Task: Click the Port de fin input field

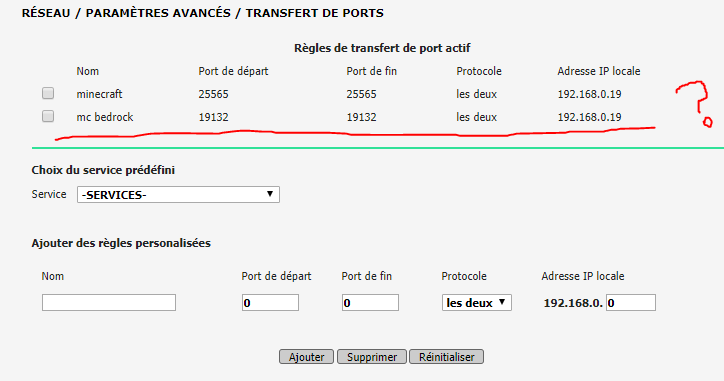Action: coord(370,302)
